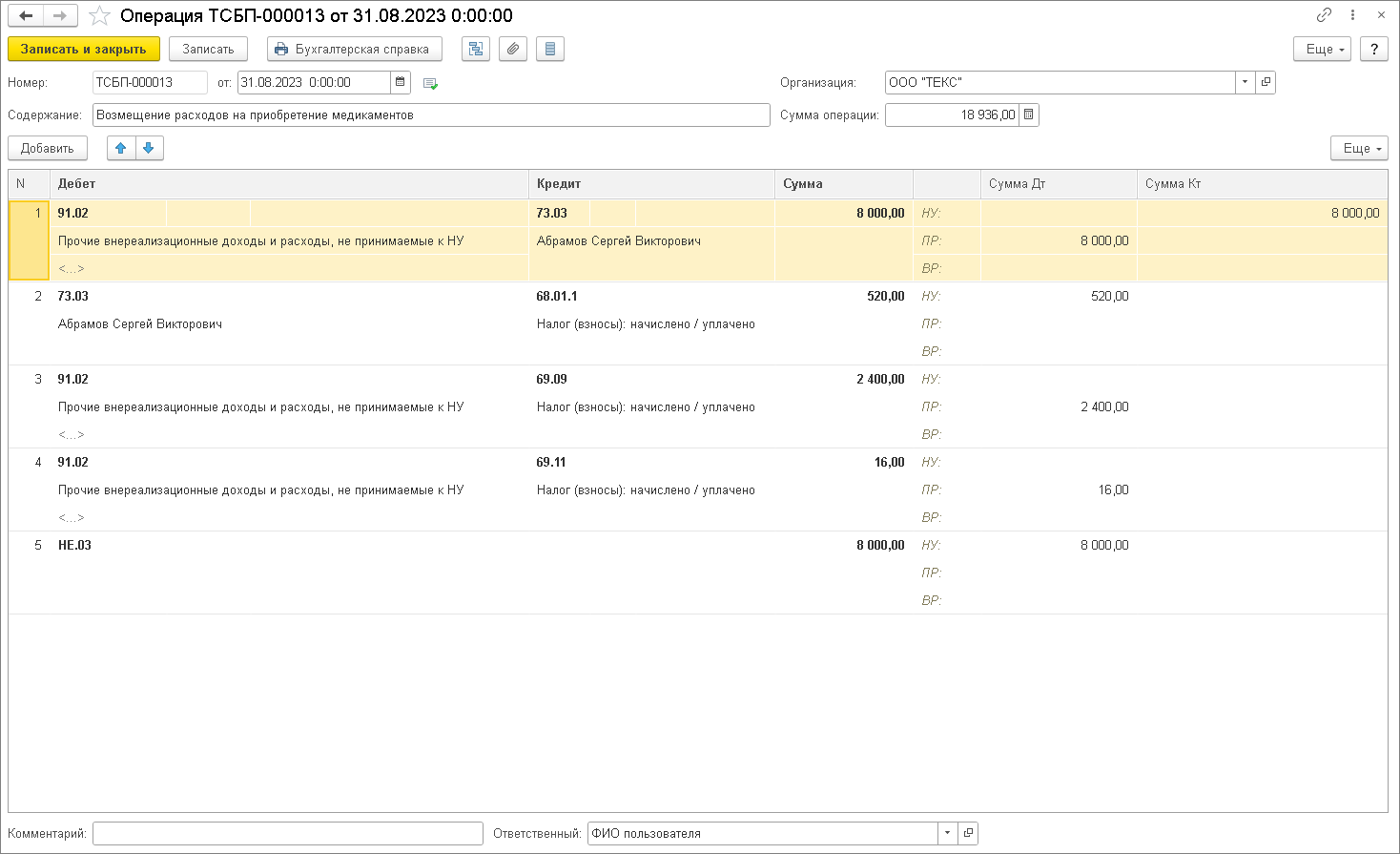This screenshot has width=1400, height=854.
Task: Click the N column header
Action: pyautogui.click(x=29, y=183)
